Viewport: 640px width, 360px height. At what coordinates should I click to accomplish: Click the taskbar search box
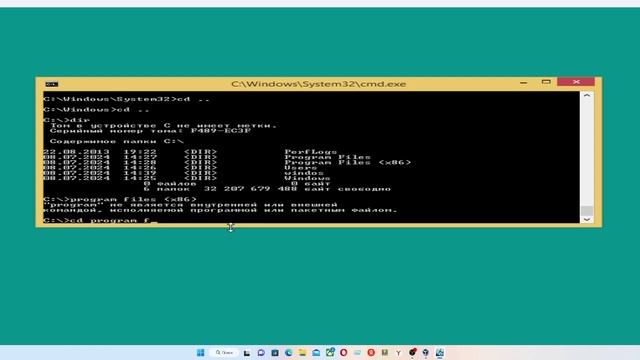tap(224, 353)
